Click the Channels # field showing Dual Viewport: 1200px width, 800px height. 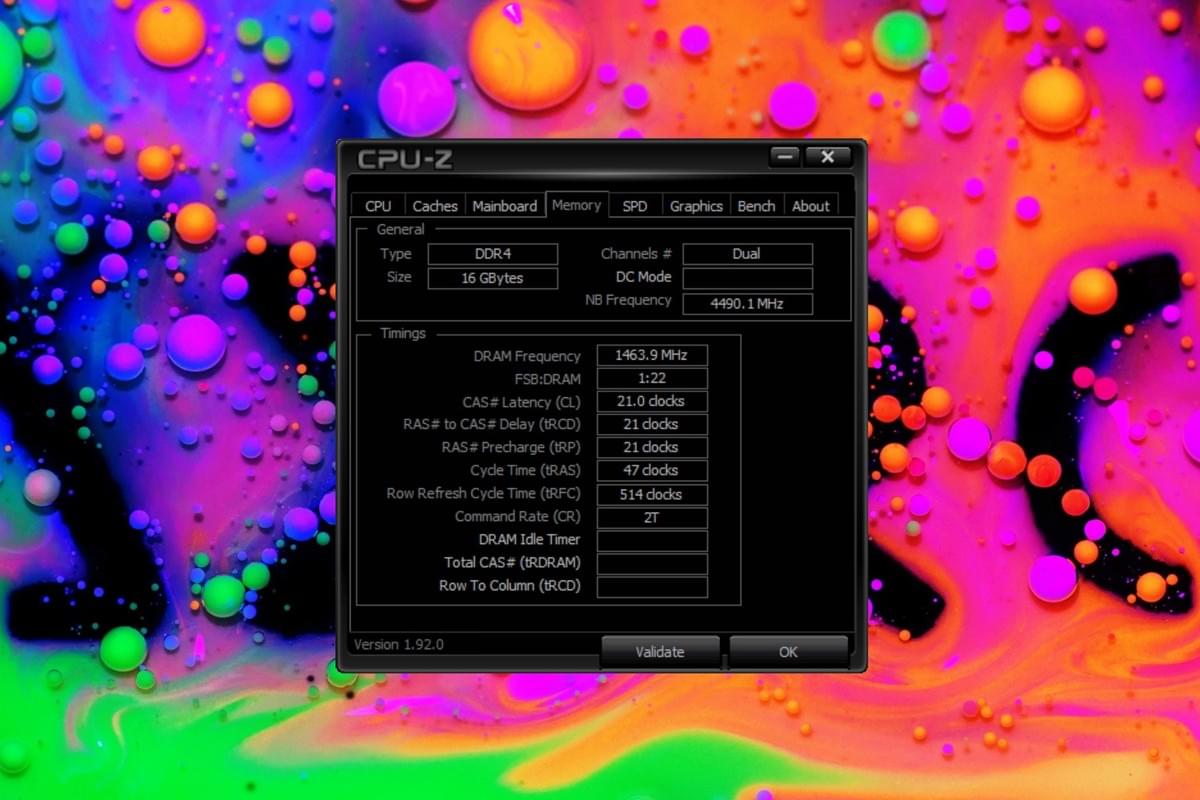click(748, 254)
